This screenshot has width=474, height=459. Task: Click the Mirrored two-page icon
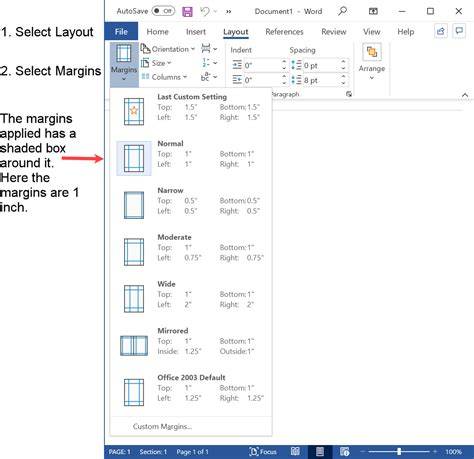134,345
